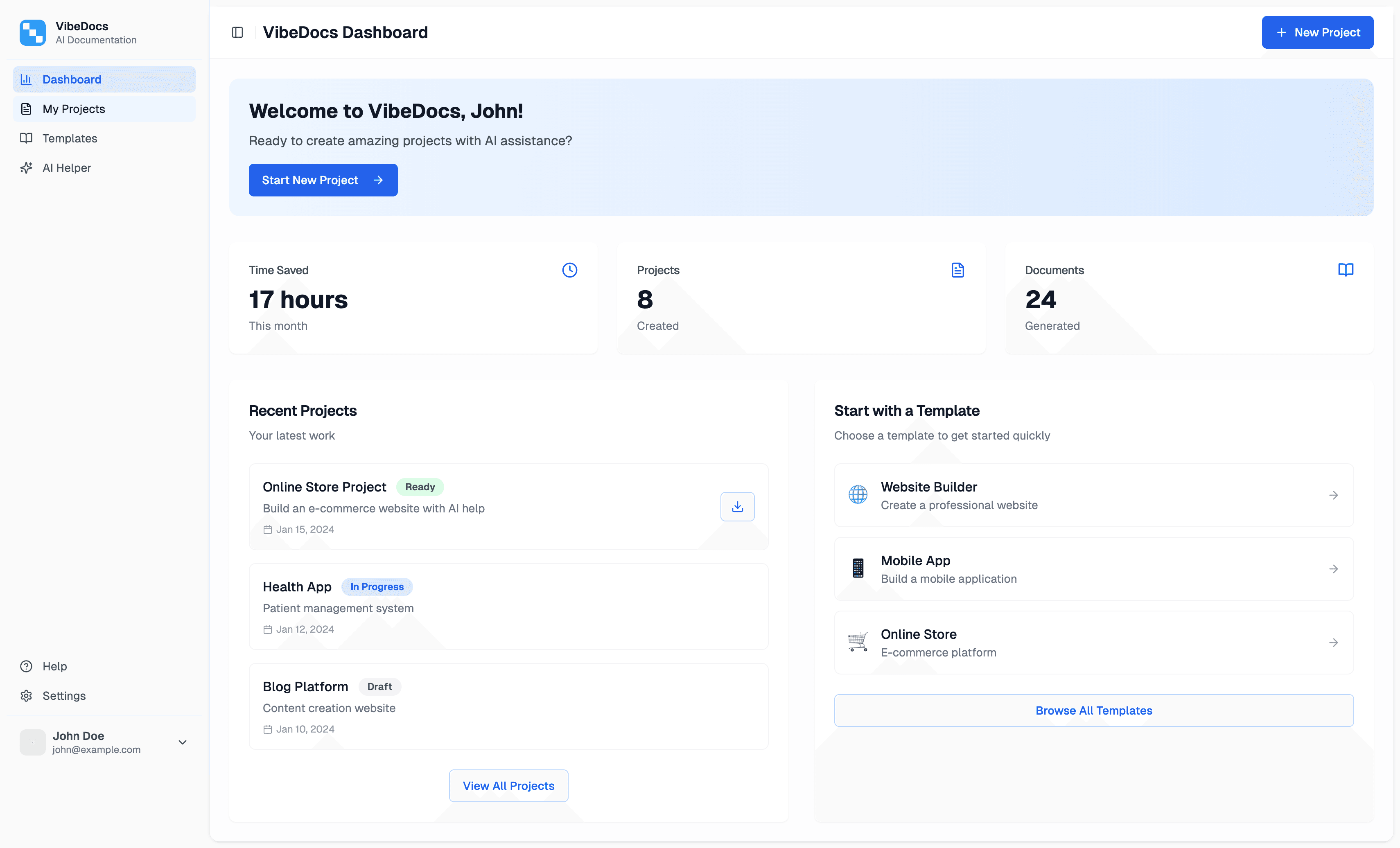This screenshot has width=1400, height=848.
Task: Open the Online Store Project card
Action: pos(508,507)
